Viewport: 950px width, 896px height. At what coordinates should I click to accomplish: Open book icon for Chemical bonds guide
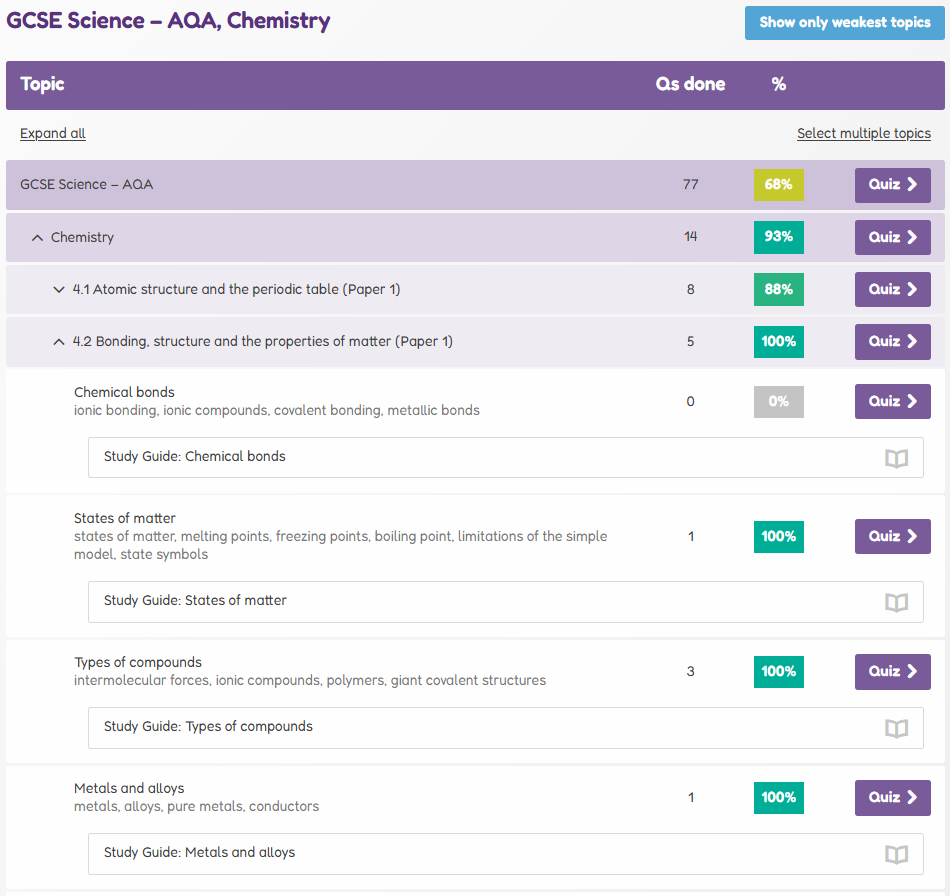(896, 459)
